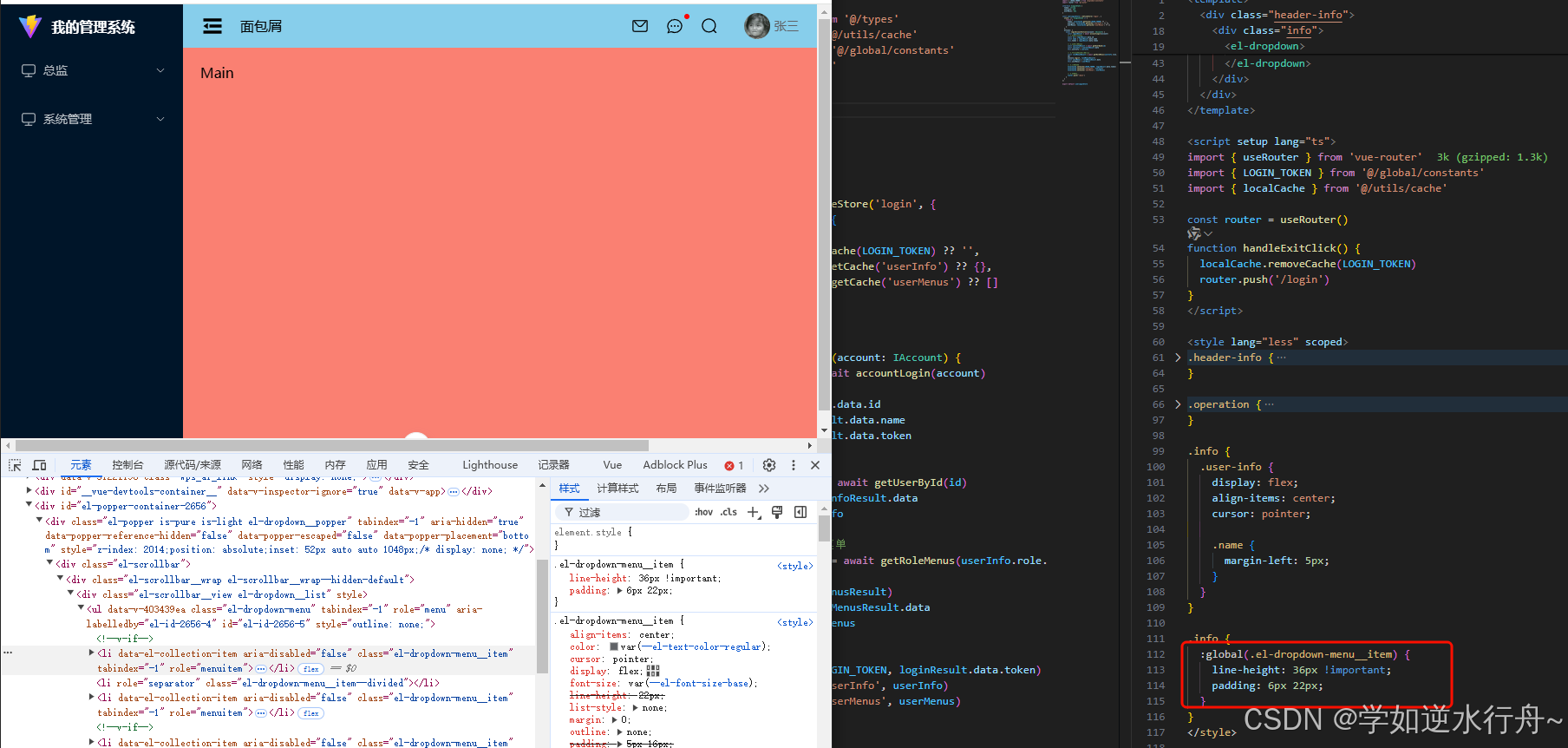
Task: Unfold the .header-info block in editor
Action: (1178, 358)
